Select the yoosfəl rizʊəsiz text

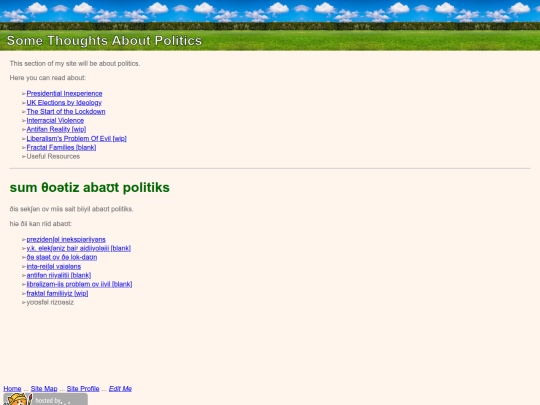(x=50, y=302)
